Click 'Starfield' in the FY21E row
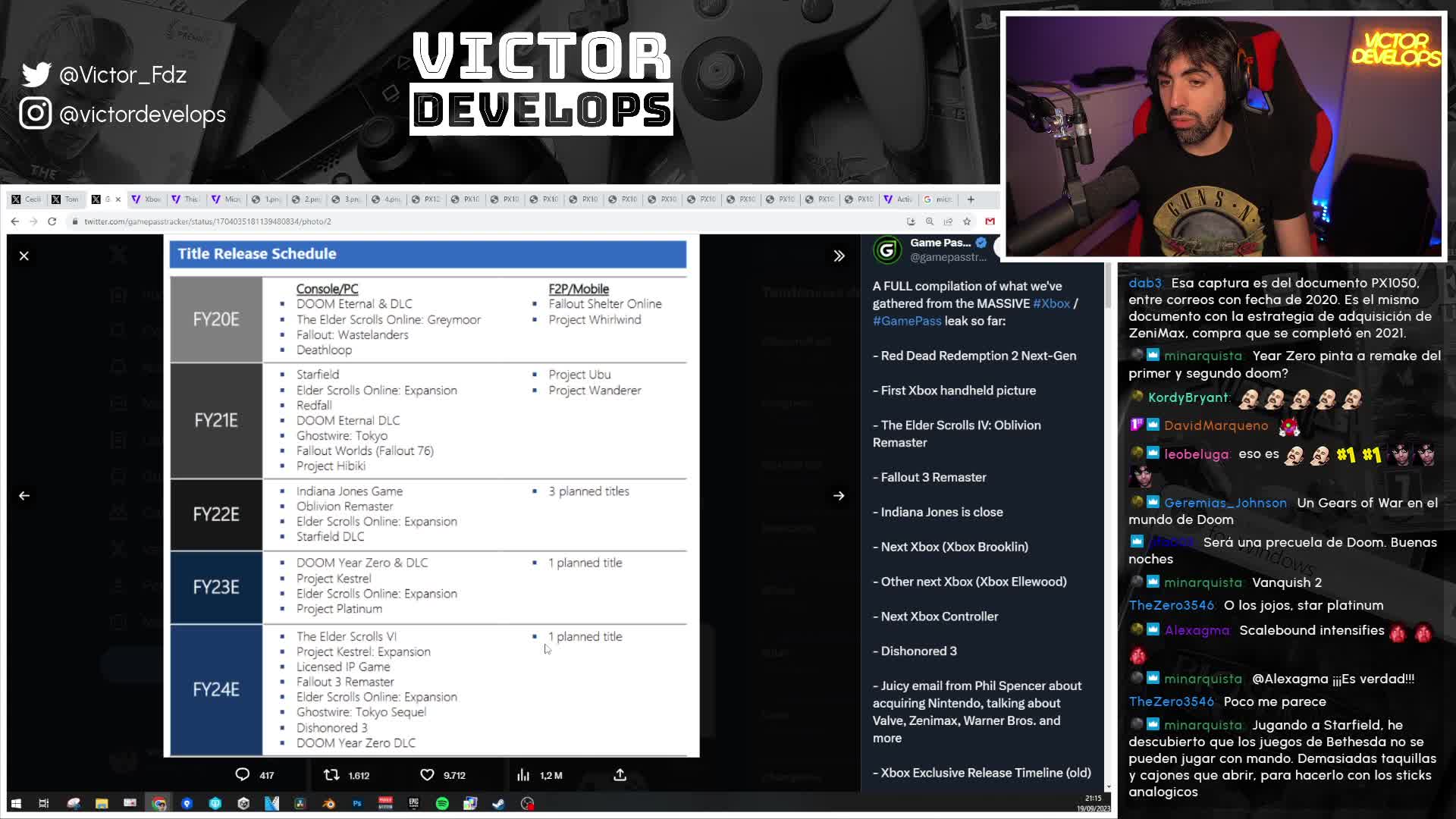Screen dimensions: 1456x819 (318, 375)
